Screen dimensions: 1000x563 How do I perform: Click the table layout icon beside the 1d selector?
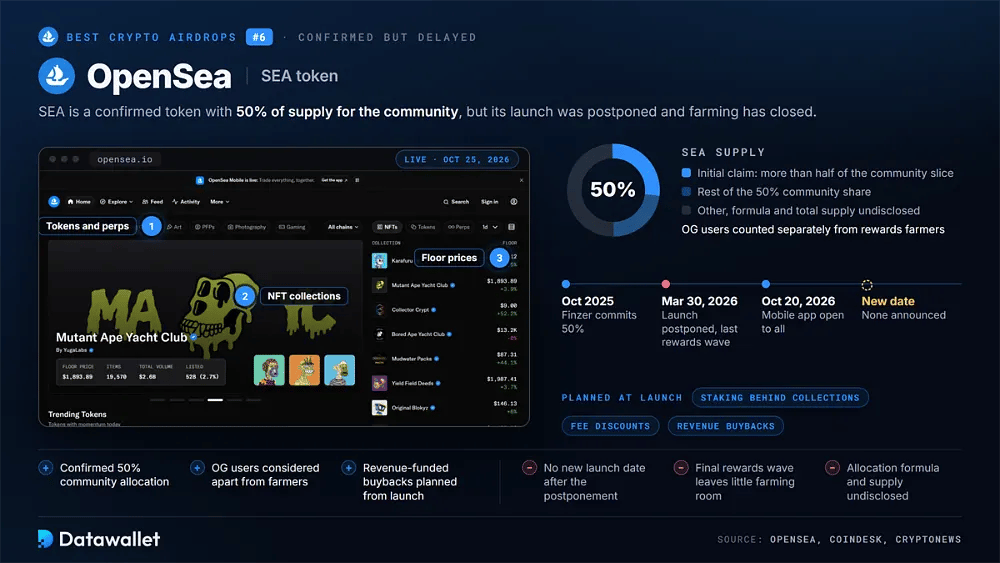pos(511,227)
